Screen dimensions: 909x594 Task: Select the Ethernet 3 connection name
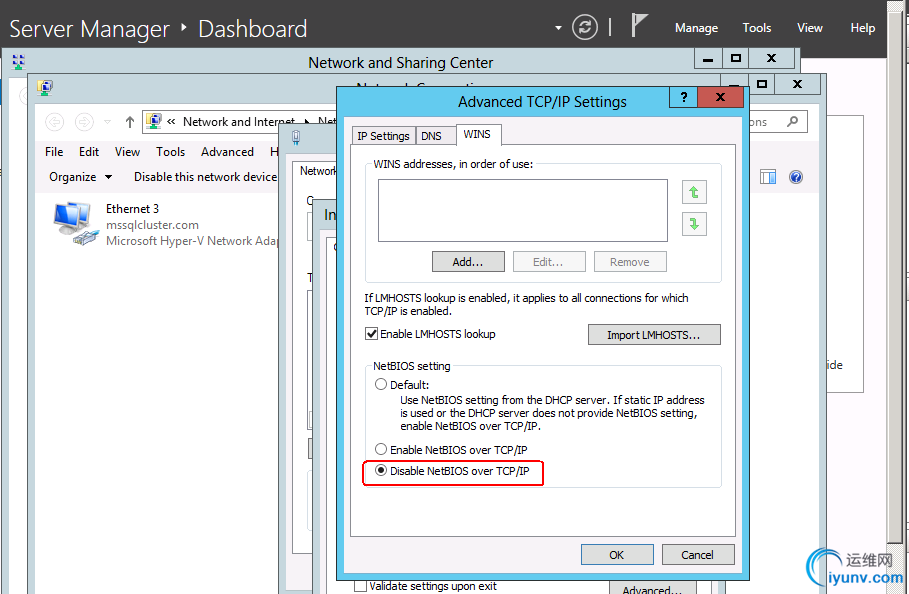click(132, 209)
